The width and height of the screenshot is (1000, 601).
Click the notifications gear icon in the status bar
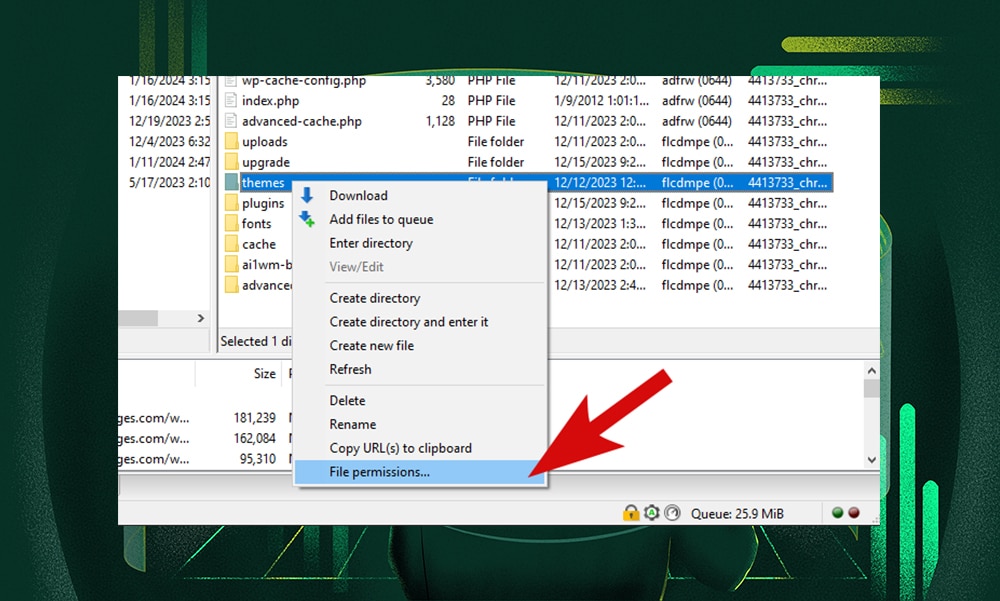tap(653, 513)
